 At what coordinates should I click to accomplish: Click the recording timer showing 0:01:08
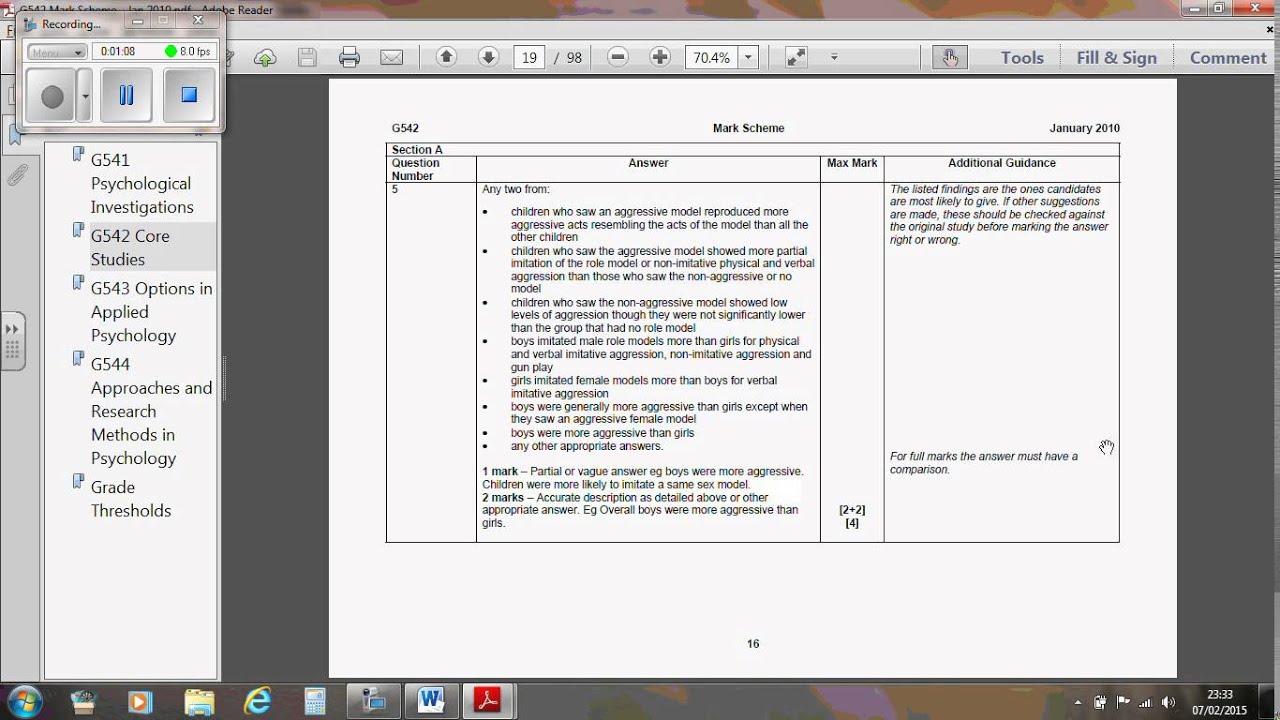[x=118, y=51]
